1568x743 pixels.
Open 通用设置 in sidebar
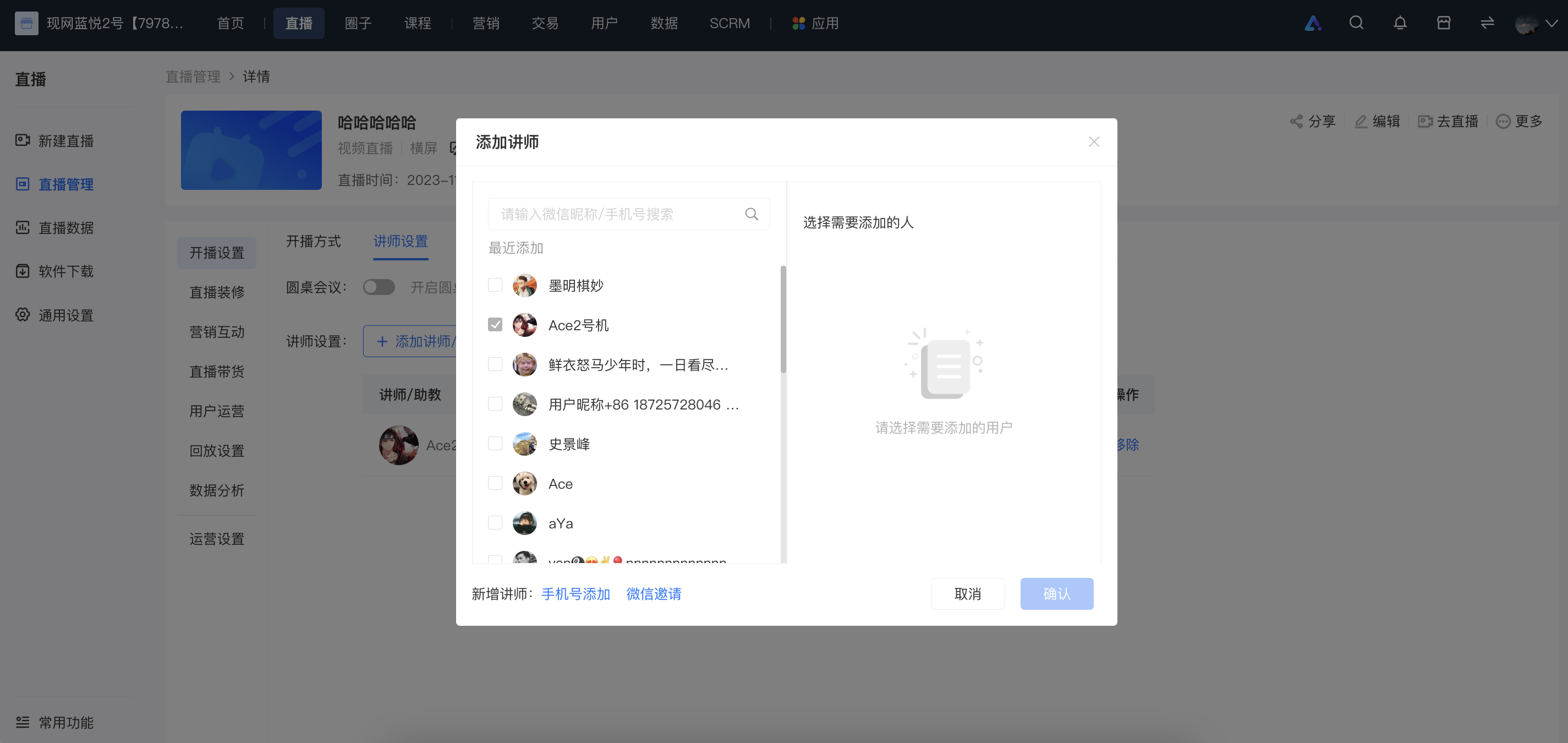[x=55, y=315]
